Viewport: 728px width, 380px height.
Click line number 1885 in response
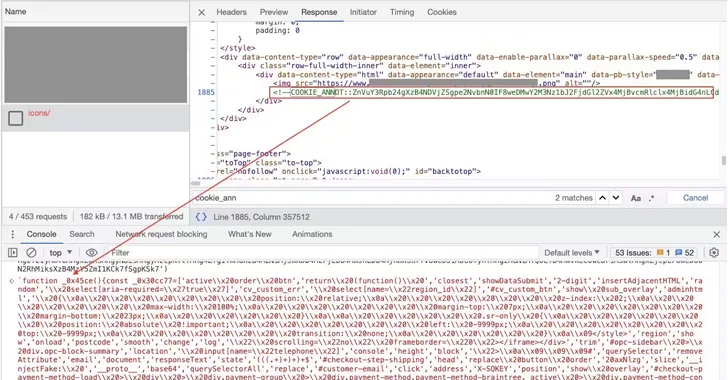[x=206, y=92]
